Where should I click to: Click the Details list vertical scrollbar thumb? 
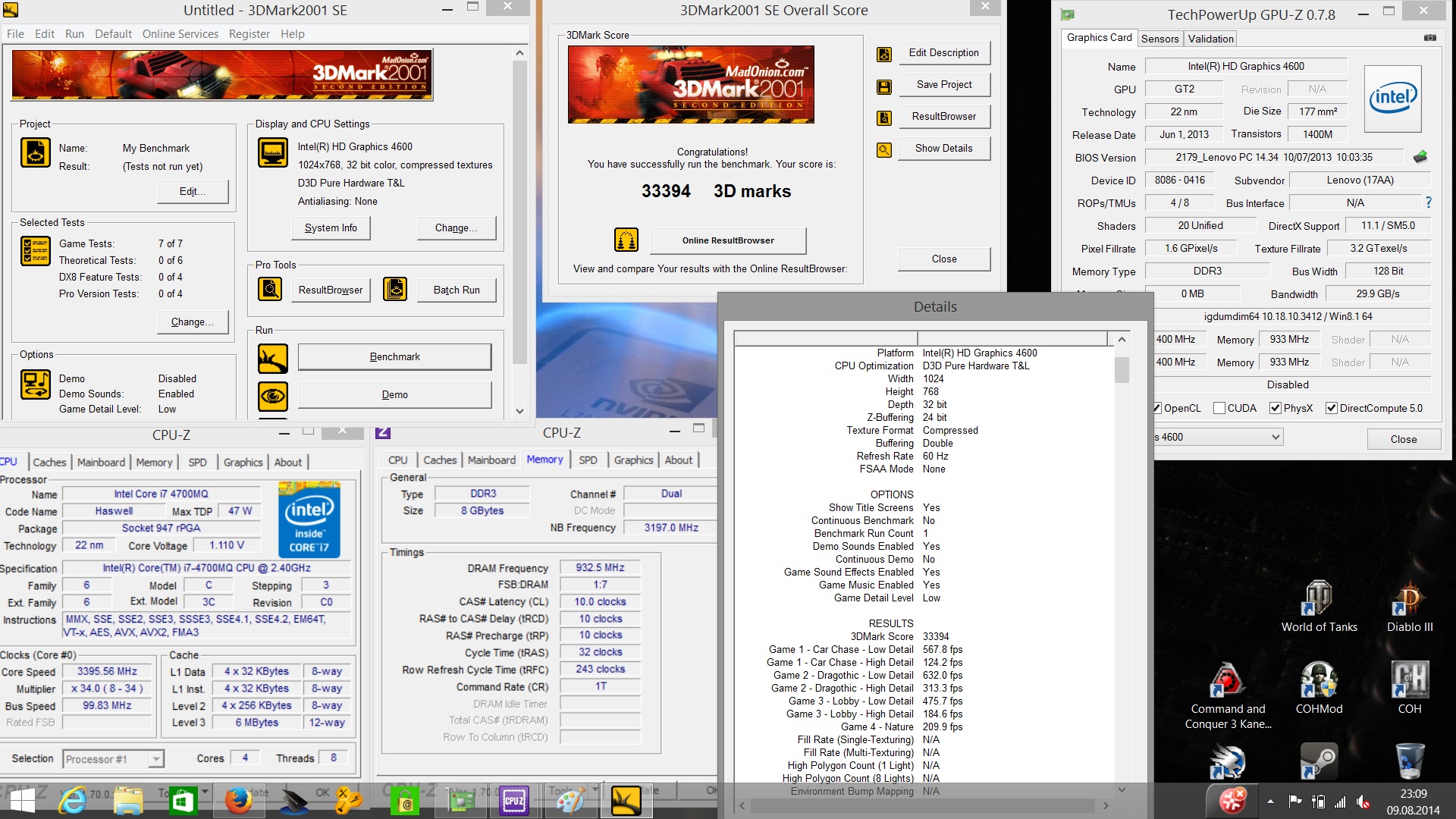pyautogui.click(x=1122, y=370)
